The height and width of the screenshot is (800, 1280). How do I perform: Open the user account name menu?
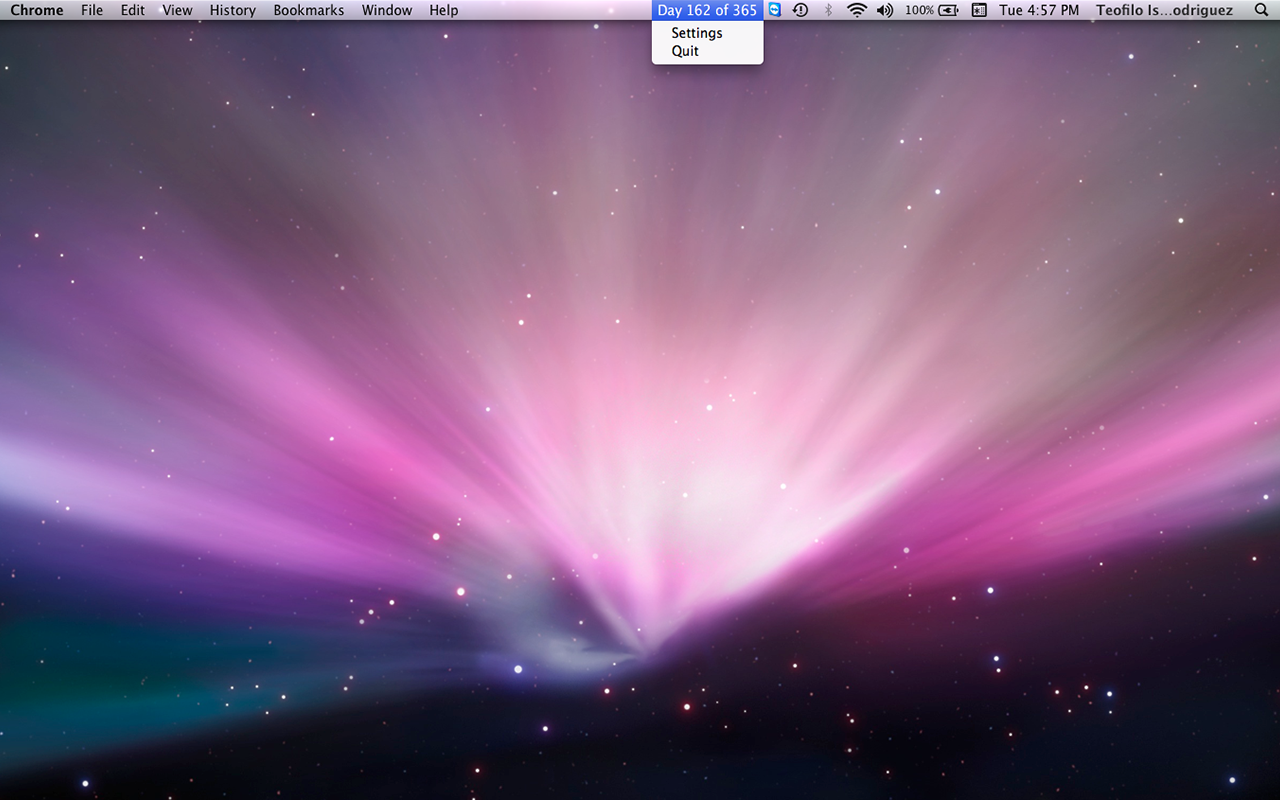coord(1164,10)
